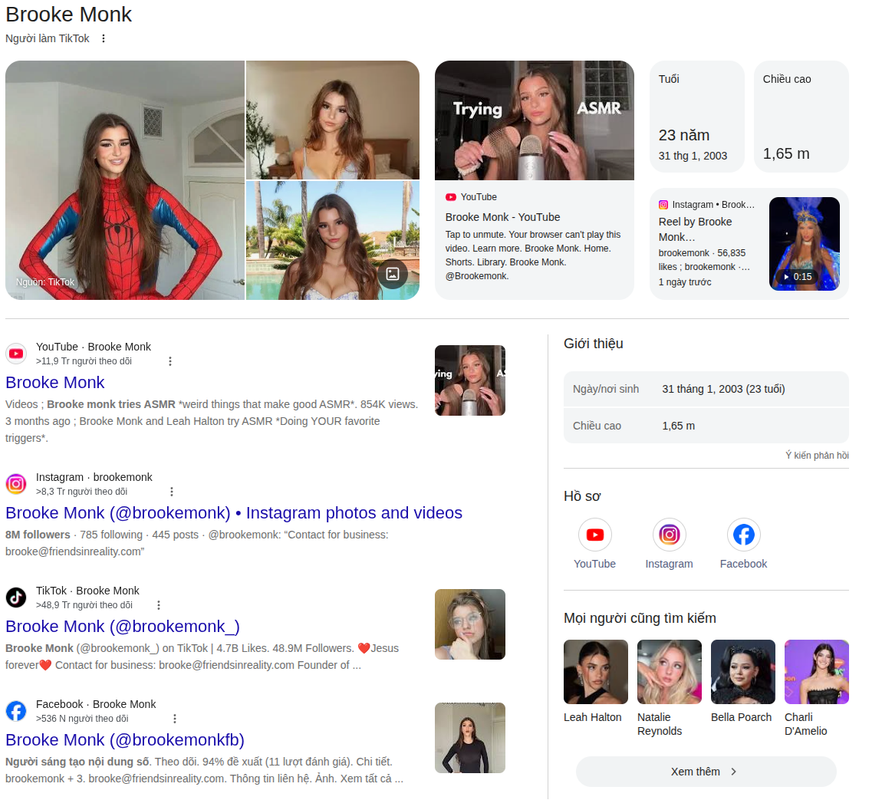
Task: Click the image gallery icon on the pool photo
Action: point(393,274)
